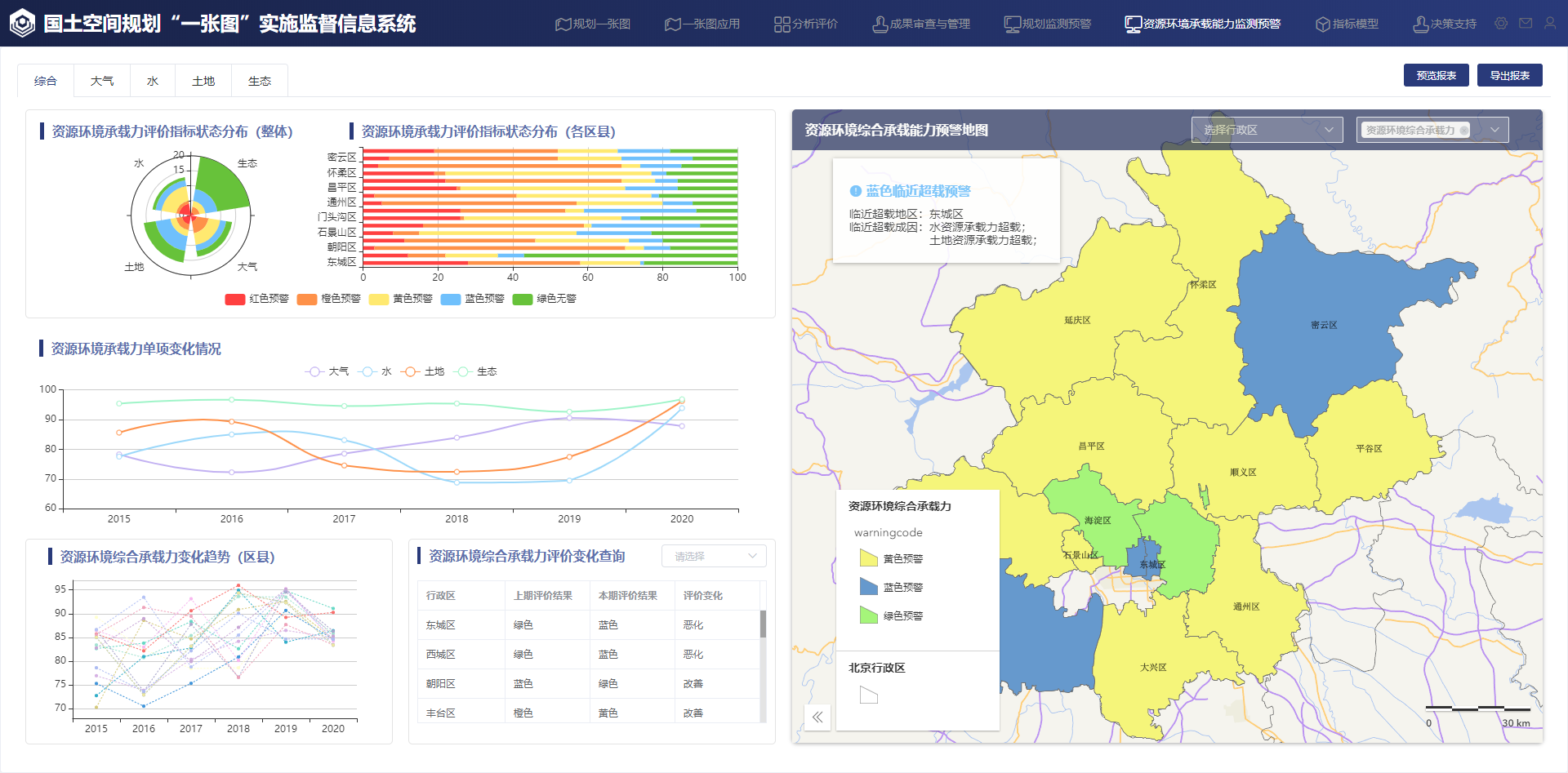Switch to the 大气 tab
The image size is (1568, 773).
point(102,82)
